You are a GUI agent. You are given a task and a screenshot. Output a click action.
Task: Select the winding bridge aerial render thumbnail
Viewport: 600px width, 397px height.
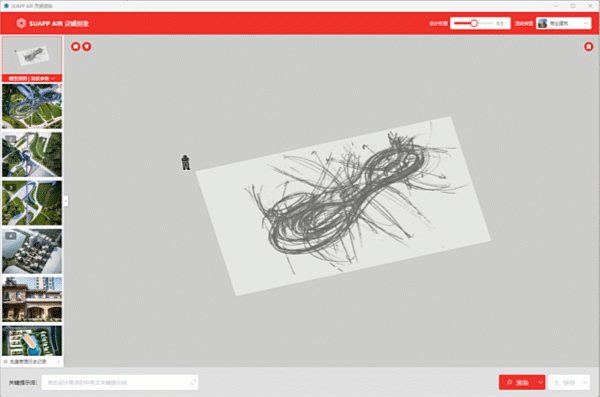[x=32, y=106]
